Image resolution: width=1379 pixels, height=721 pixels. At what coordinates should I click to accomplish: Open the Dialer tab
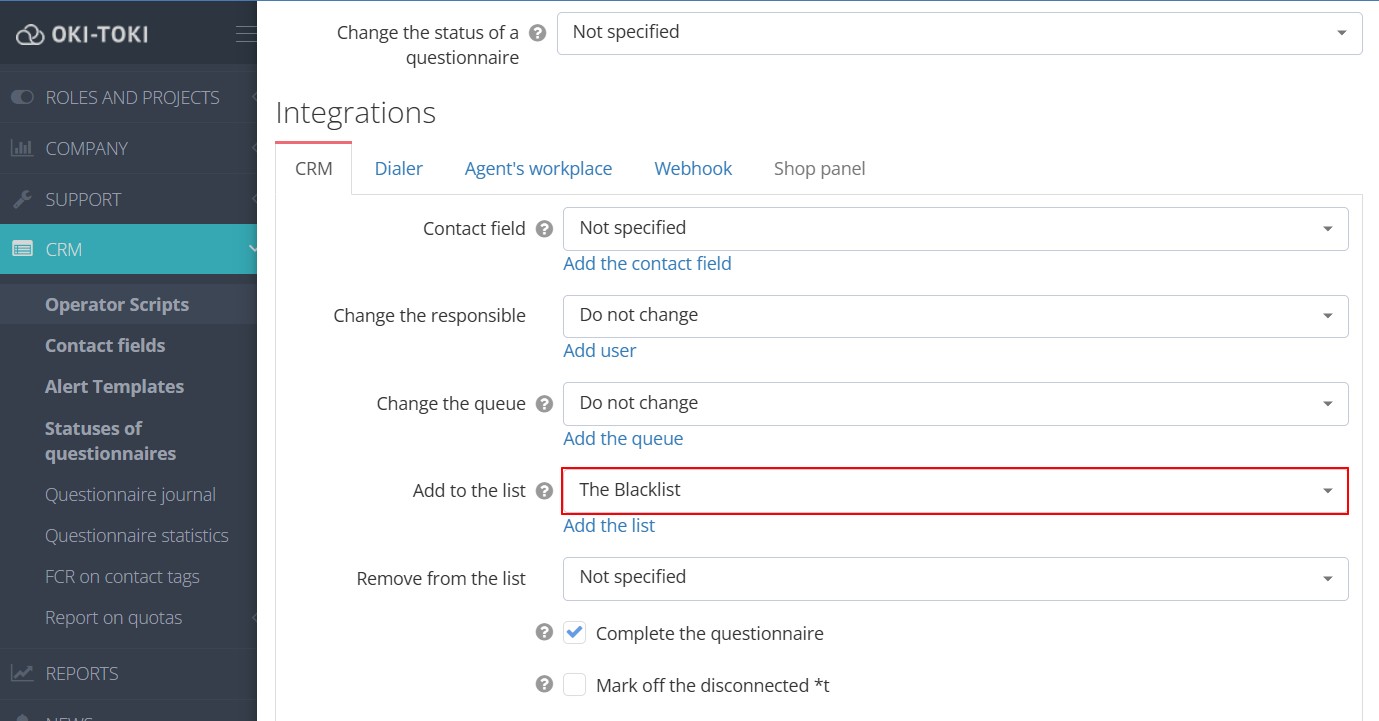pyautogui.click(x=398, y=168)
